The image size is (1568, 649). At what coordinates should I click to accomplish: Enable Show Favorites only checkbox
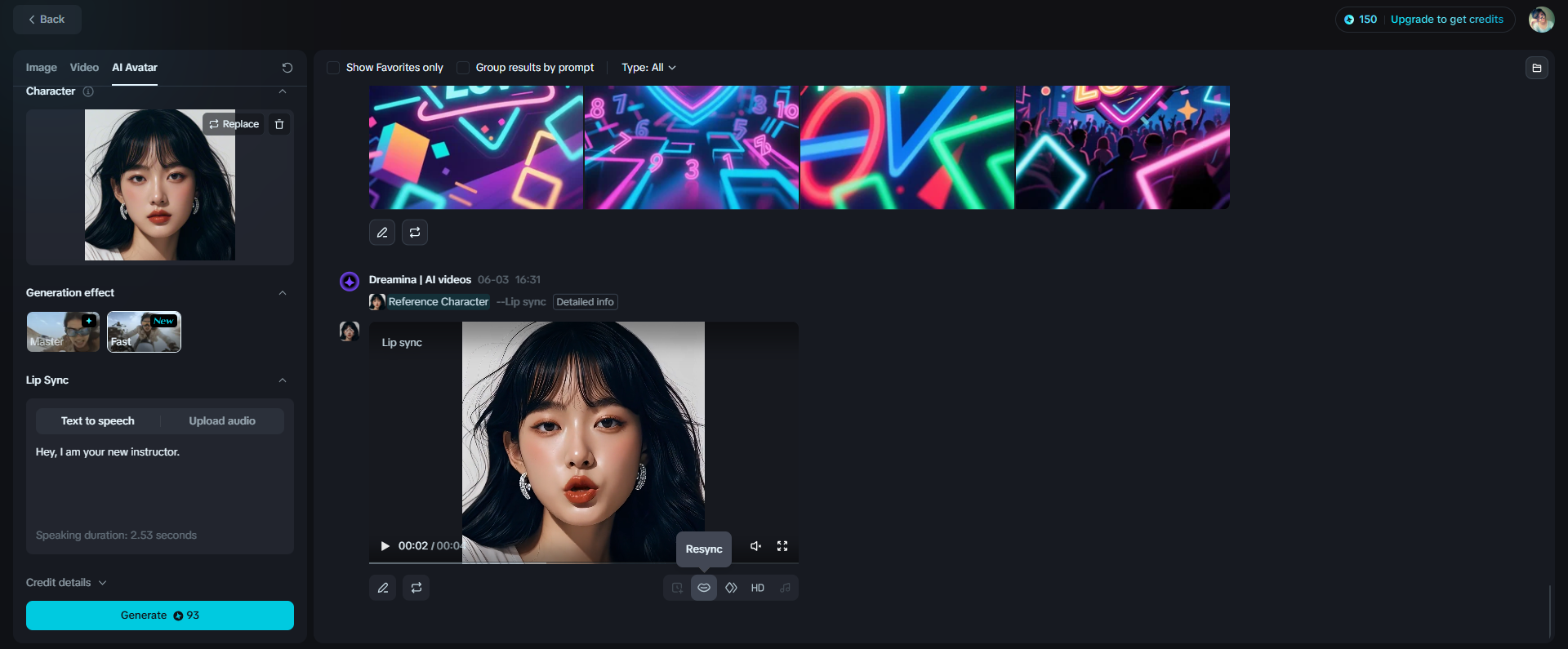[333, 68]
